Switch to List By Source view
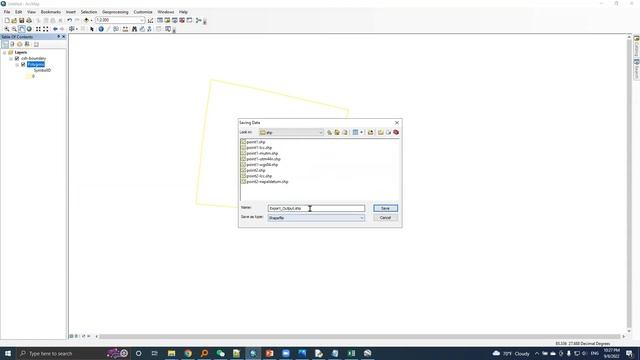The width and height of the screenshot is (640, 360). tap(12, 44)
